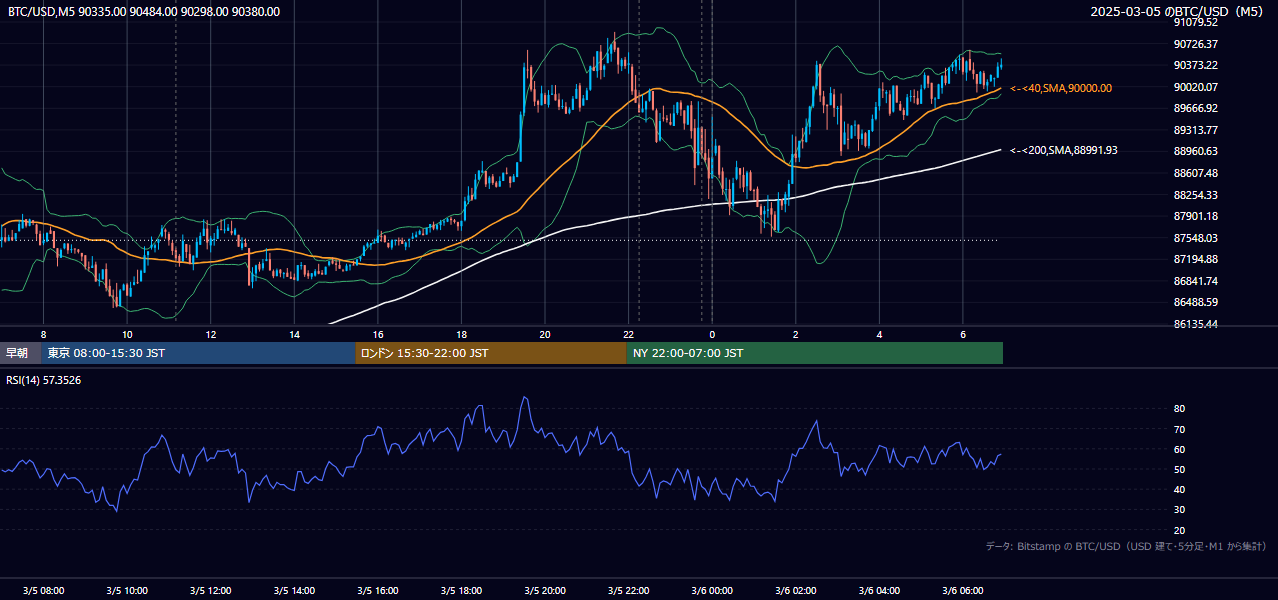Click hour label 22 under price chart
Viewport: 1278px width, 600px height.
(628, 334)
